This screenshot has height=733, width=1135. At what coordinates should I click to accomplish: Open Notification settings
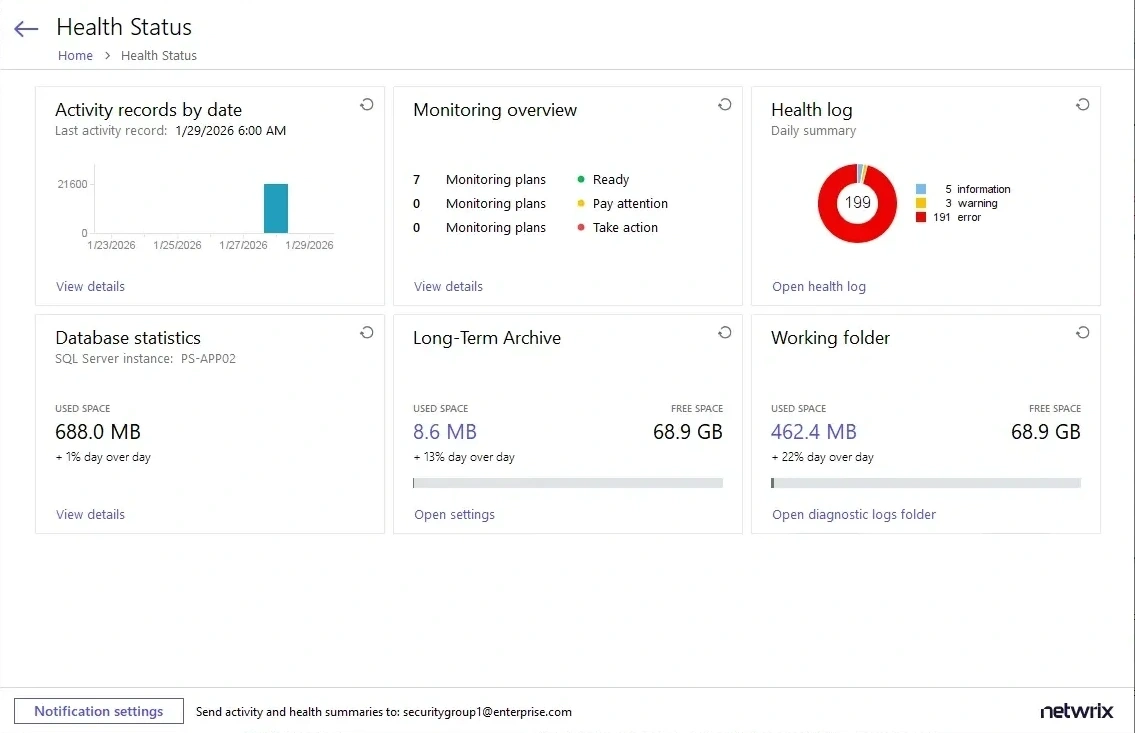98,711
